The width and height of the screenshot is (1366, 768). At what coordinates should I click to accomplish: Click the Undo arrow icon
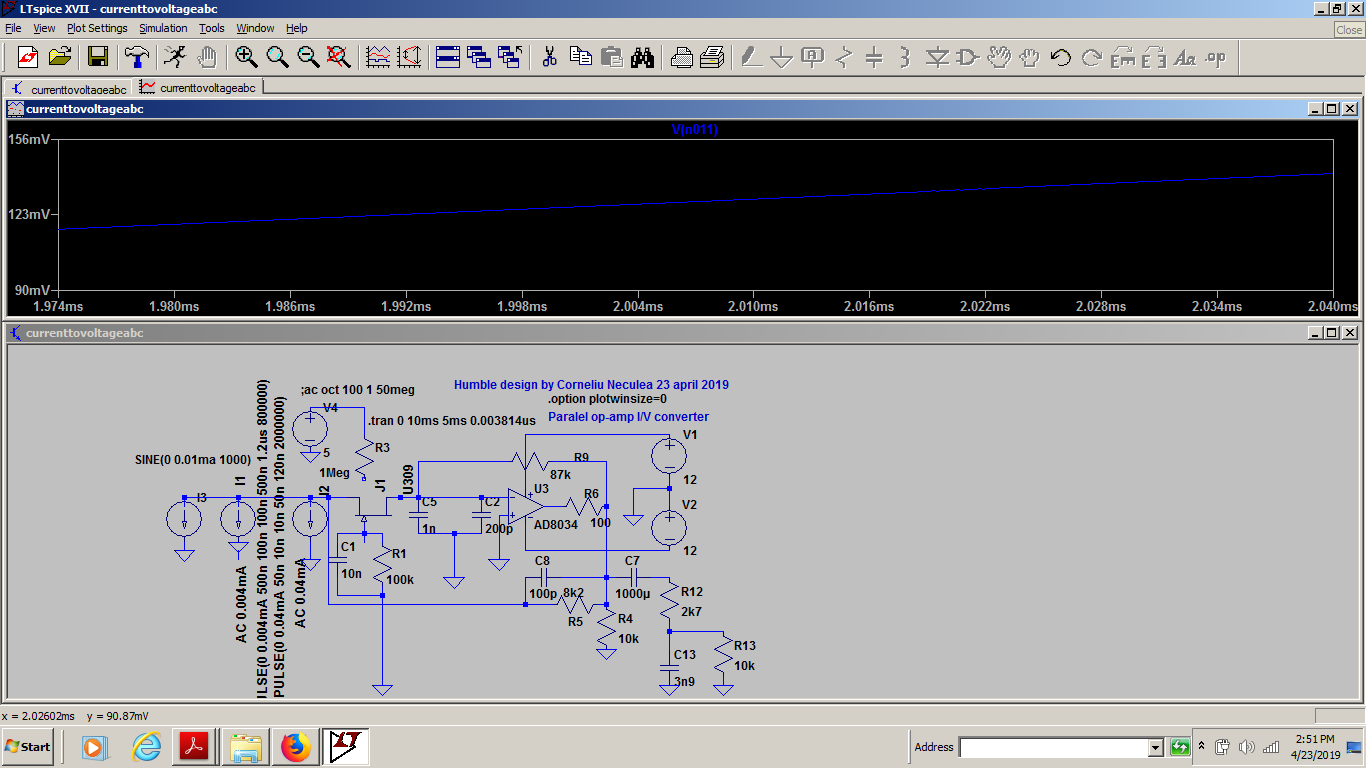click(1060, 56)
